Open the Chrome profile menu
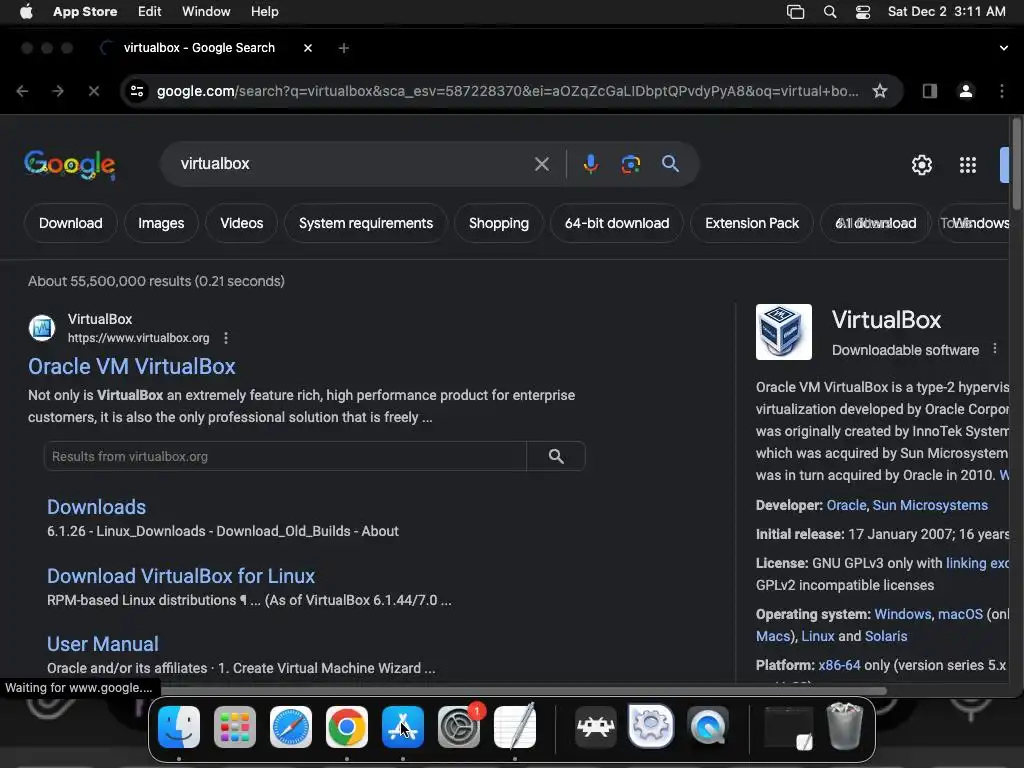The width and height of the screenshot is (1024, 768). (x=966, y=91)
